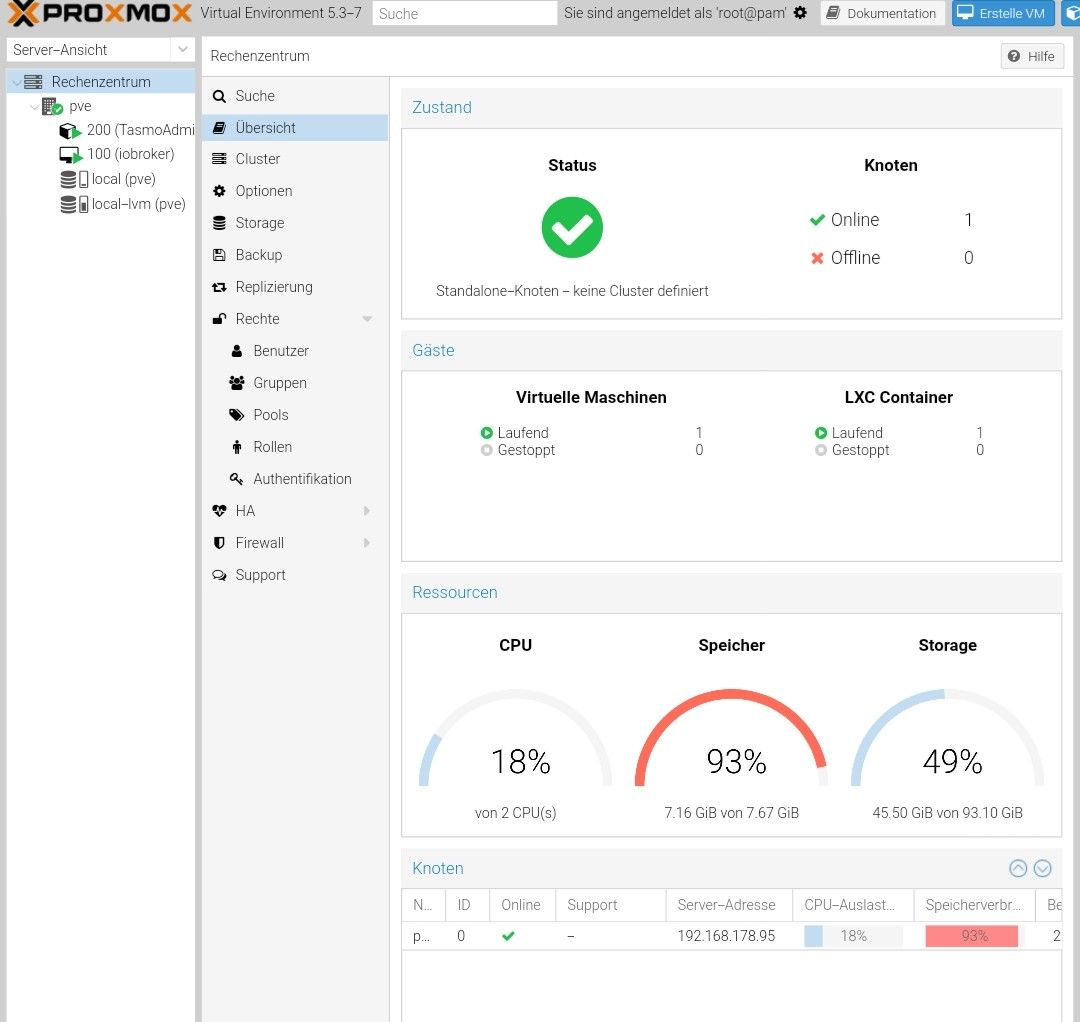Image resolution: width=1080 pixels, height=1022 pixels.
Task: Open the Server-Ansicht view dropdown
Action: coord(183,50)
